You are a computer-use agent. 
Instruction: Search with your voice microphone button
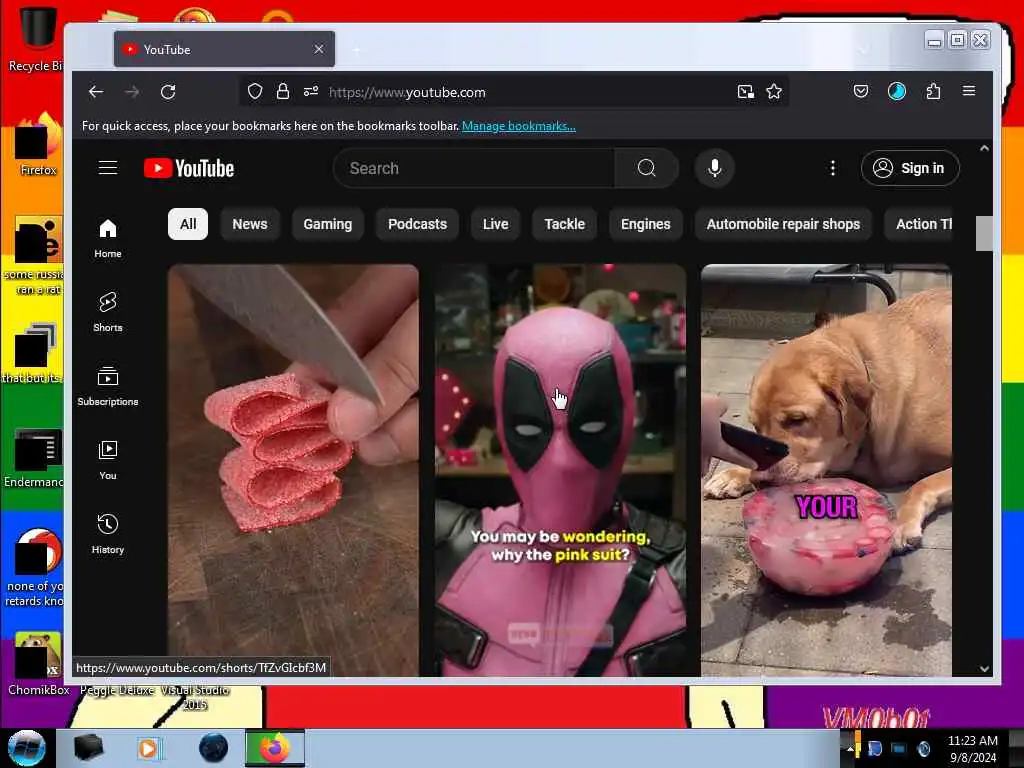point(715,168)
